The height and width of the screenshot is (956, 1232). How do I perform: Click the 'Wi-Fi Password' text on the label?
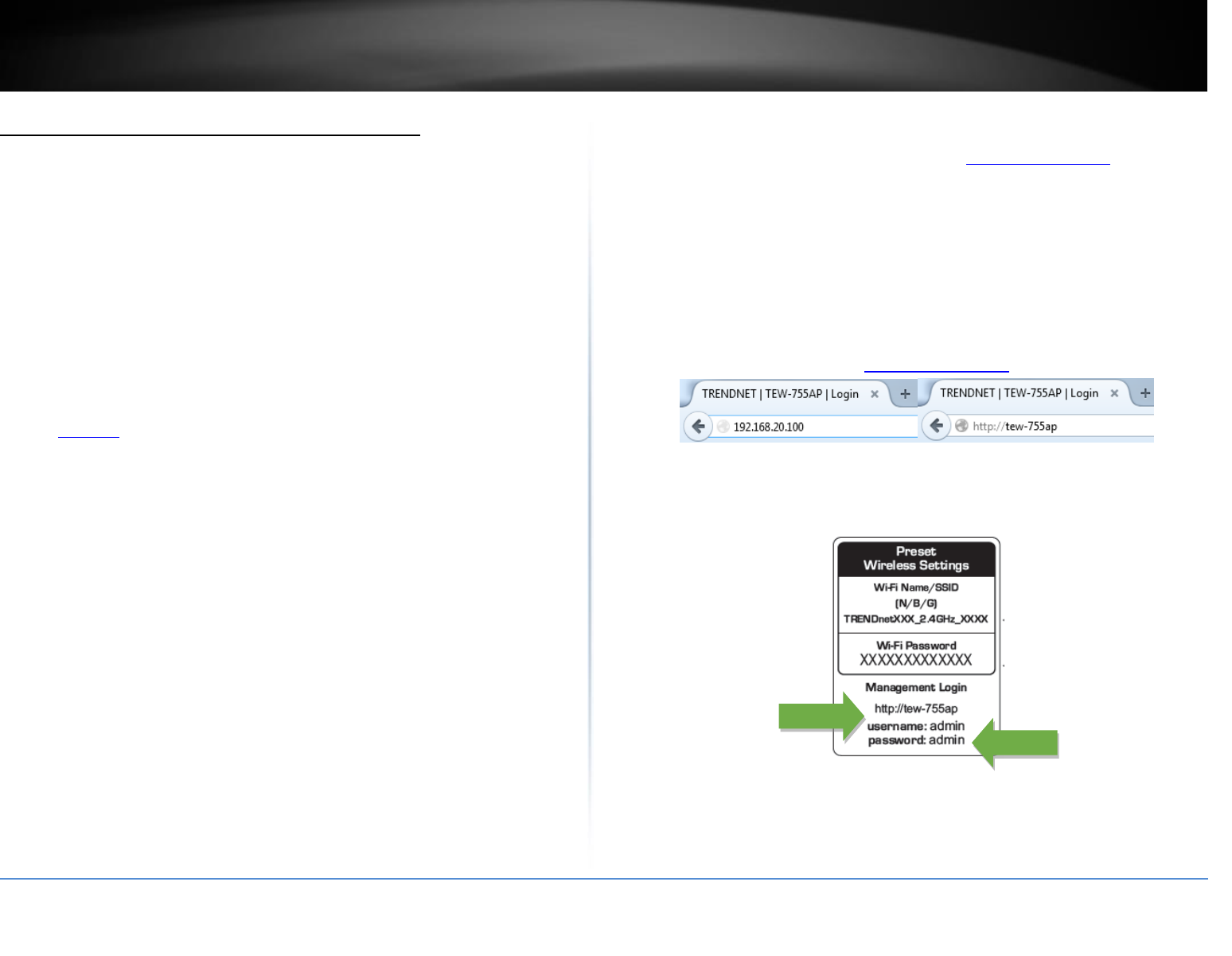pyautogui.click(x=916, y=646)
